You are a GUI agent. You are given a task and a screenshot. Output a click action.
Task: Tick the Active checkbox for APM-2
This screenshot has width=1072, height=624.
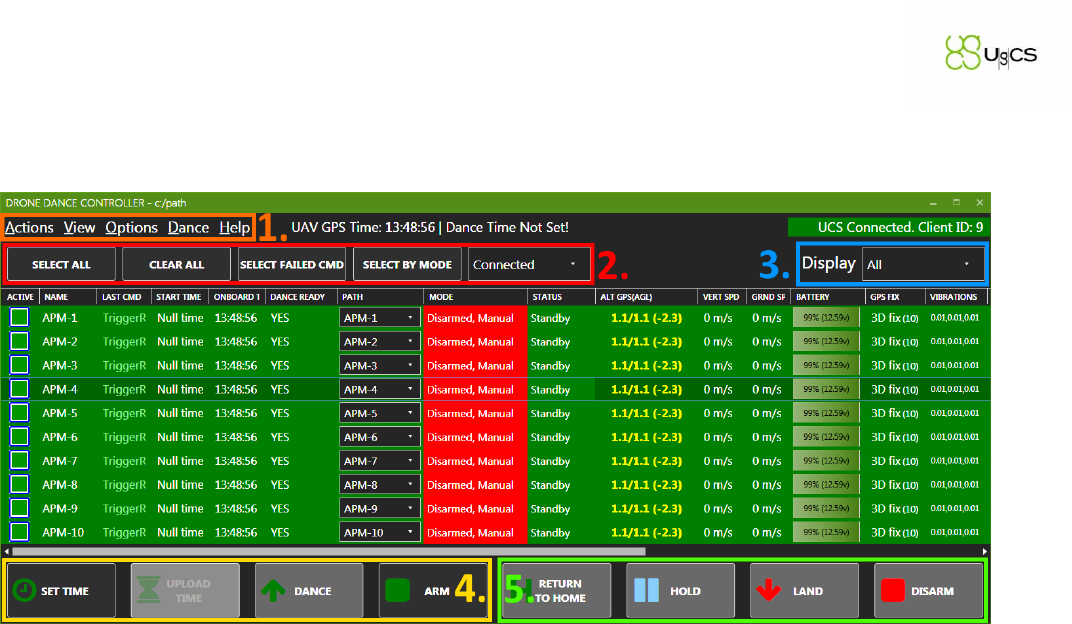tap(20, 341)
